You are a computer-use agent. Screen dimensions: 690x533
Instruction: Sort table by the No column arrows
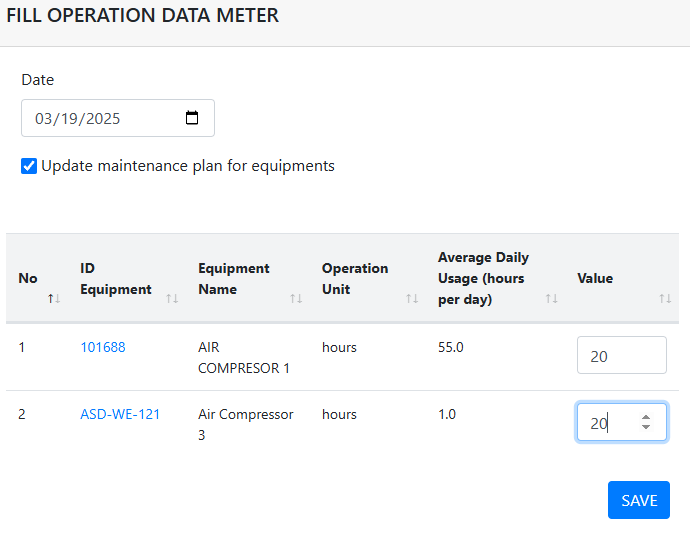[54, 299]
